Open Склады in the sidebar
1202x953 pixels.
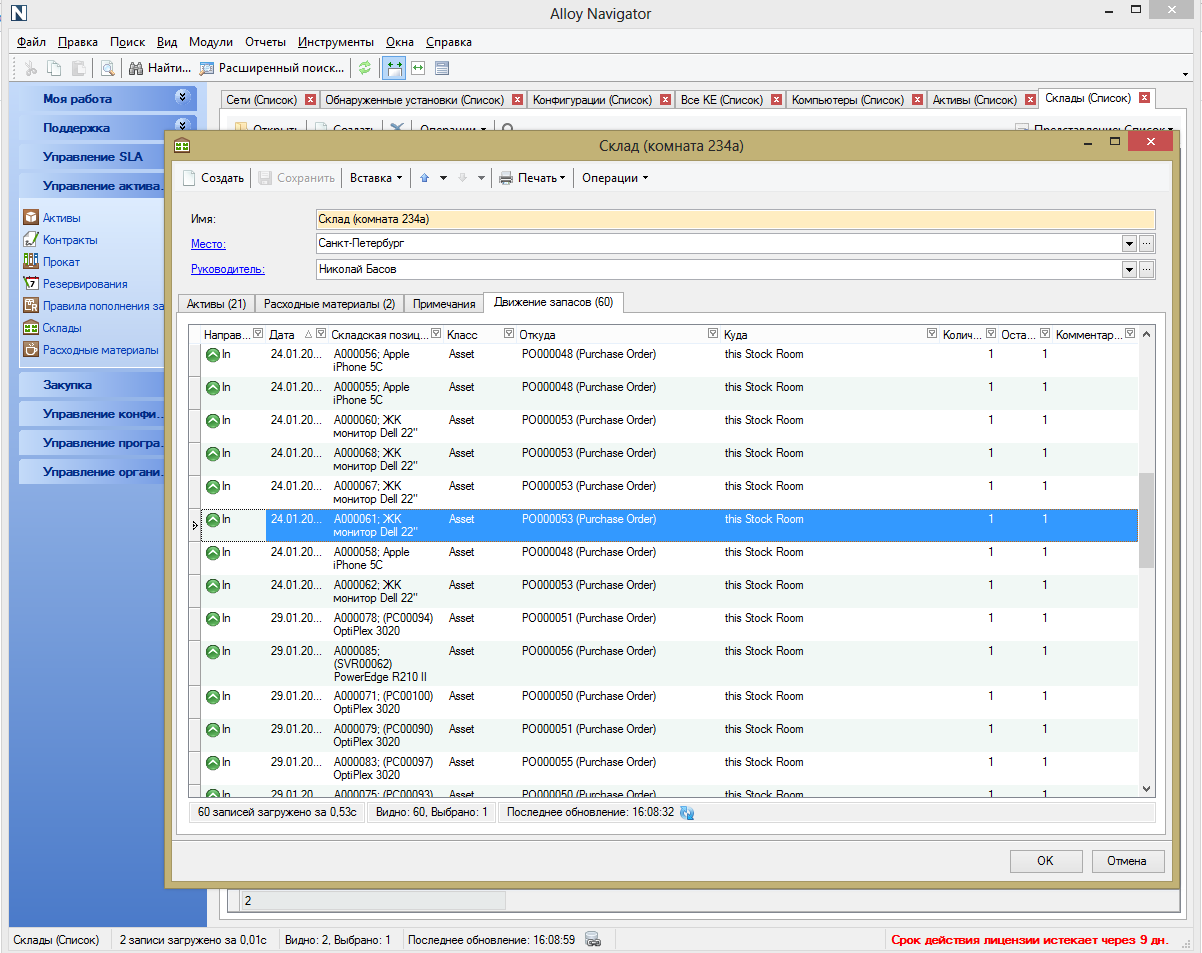[x=62, y=328]
